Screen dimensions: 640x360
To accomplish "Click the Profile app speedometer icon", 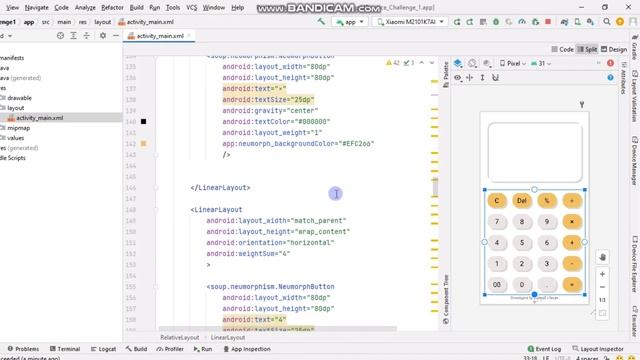I will tap(522, 22).
